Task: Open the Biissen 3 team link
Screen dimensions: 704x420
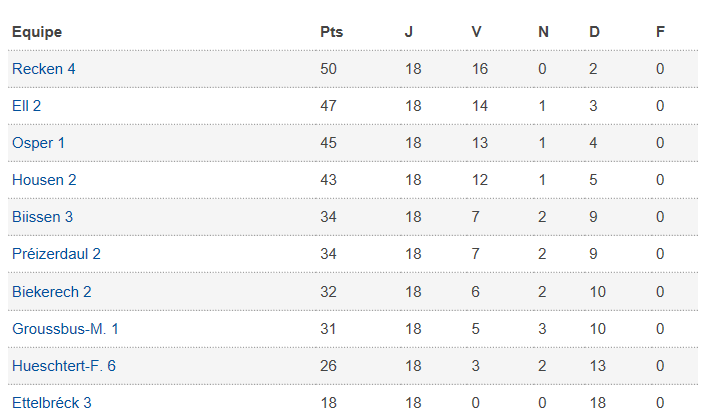Action: 42,217
